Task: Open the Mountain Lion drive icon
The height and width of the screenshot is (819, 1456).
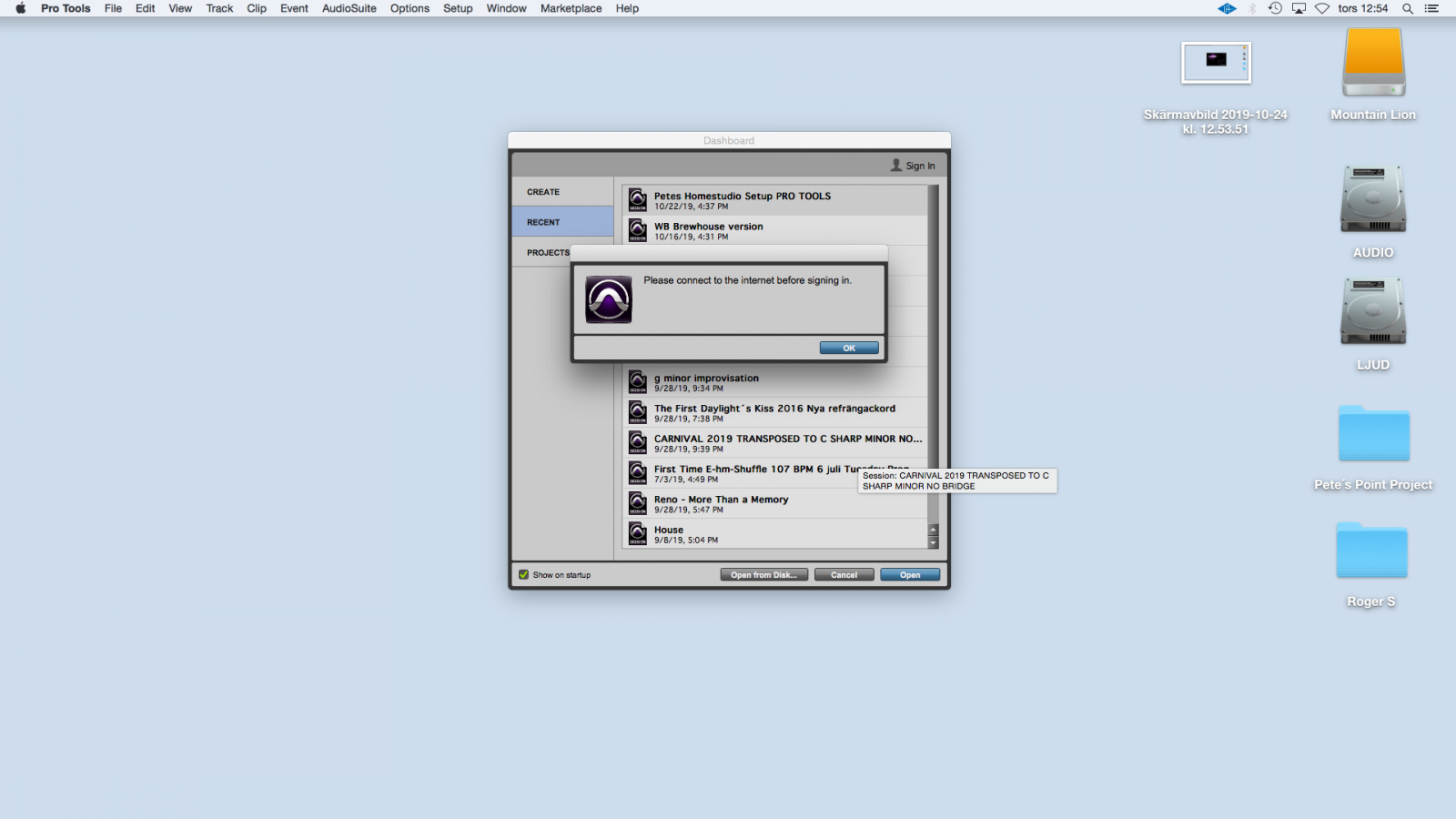Action: (x=1373, y=63)
